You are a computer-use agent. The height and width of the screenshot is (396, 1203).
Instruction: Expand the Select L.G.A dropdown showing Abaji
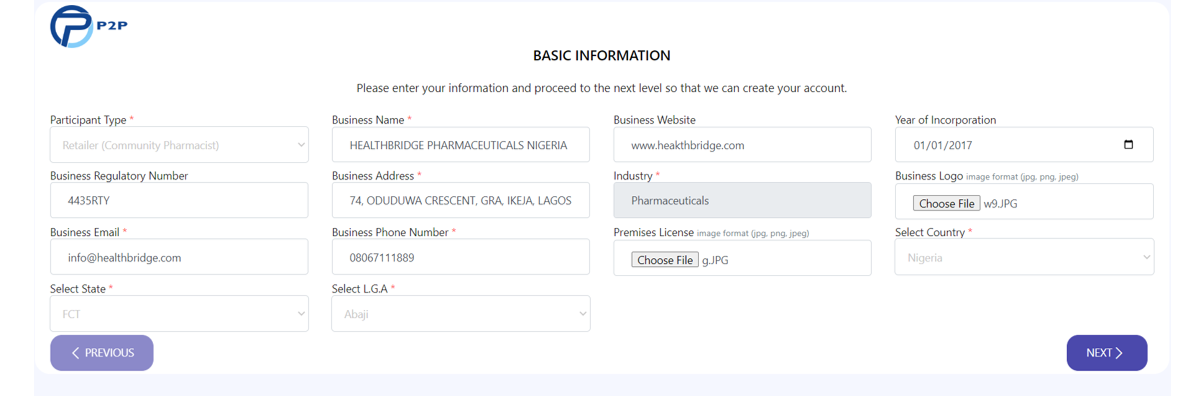(460, 314)
